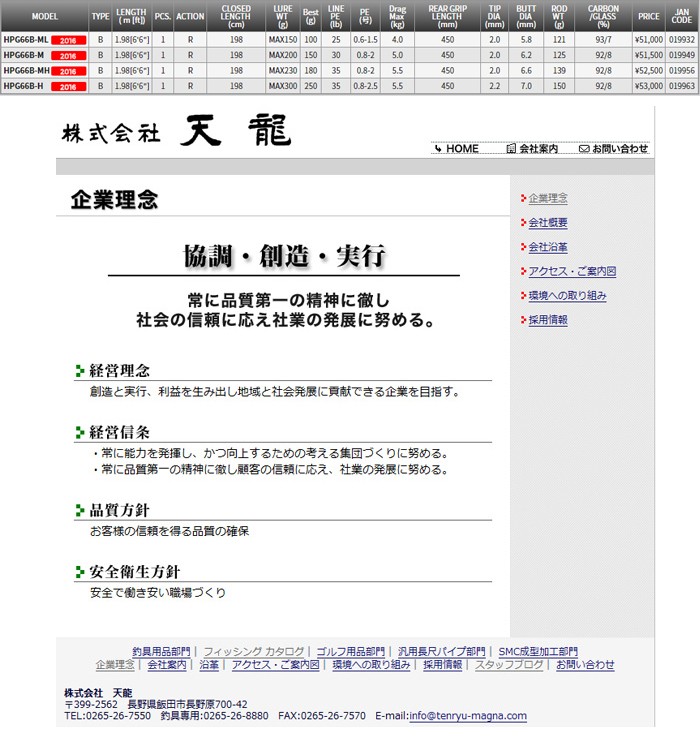Select 企業理念 in the sidebar
The image size is (700, 756).
tap(548, 198)
